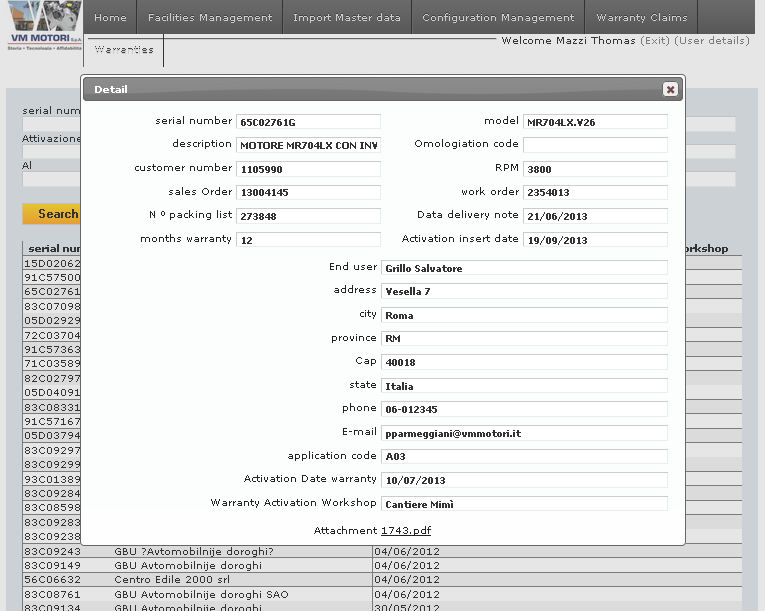This screenshot has height=611, width=765.
Task: Open Warranty Claims menu
Action: tap(642, 17)
